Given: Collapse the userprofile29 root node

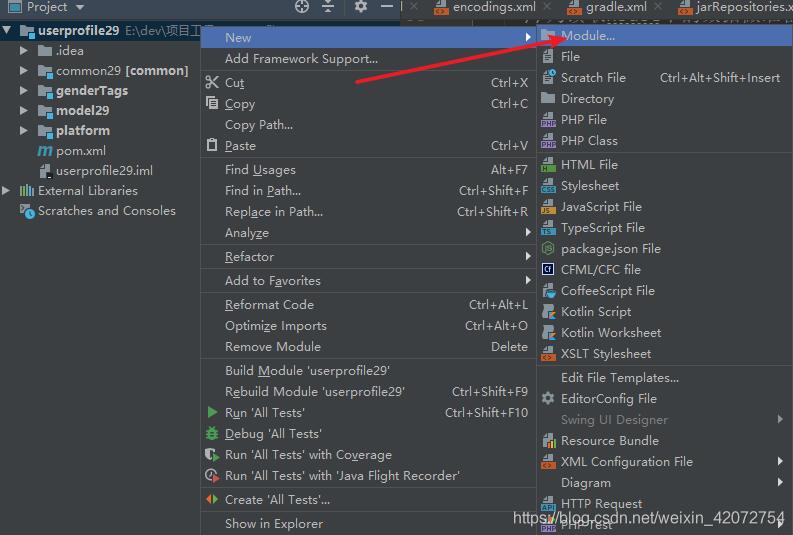Looking at the screenshot, I should 7,31.
